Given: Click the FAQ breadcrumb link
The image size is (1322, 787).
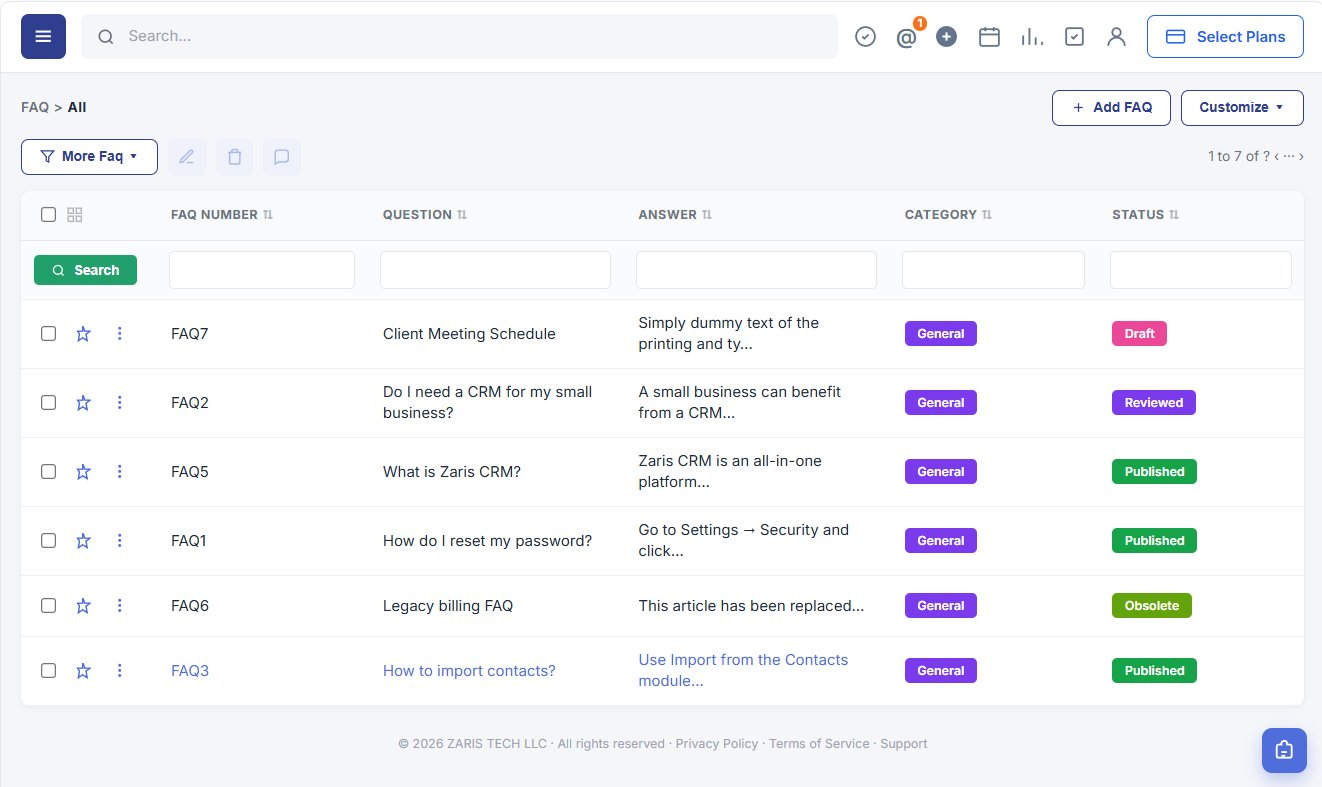Looking at the screenshot, I should coord(35,107).
